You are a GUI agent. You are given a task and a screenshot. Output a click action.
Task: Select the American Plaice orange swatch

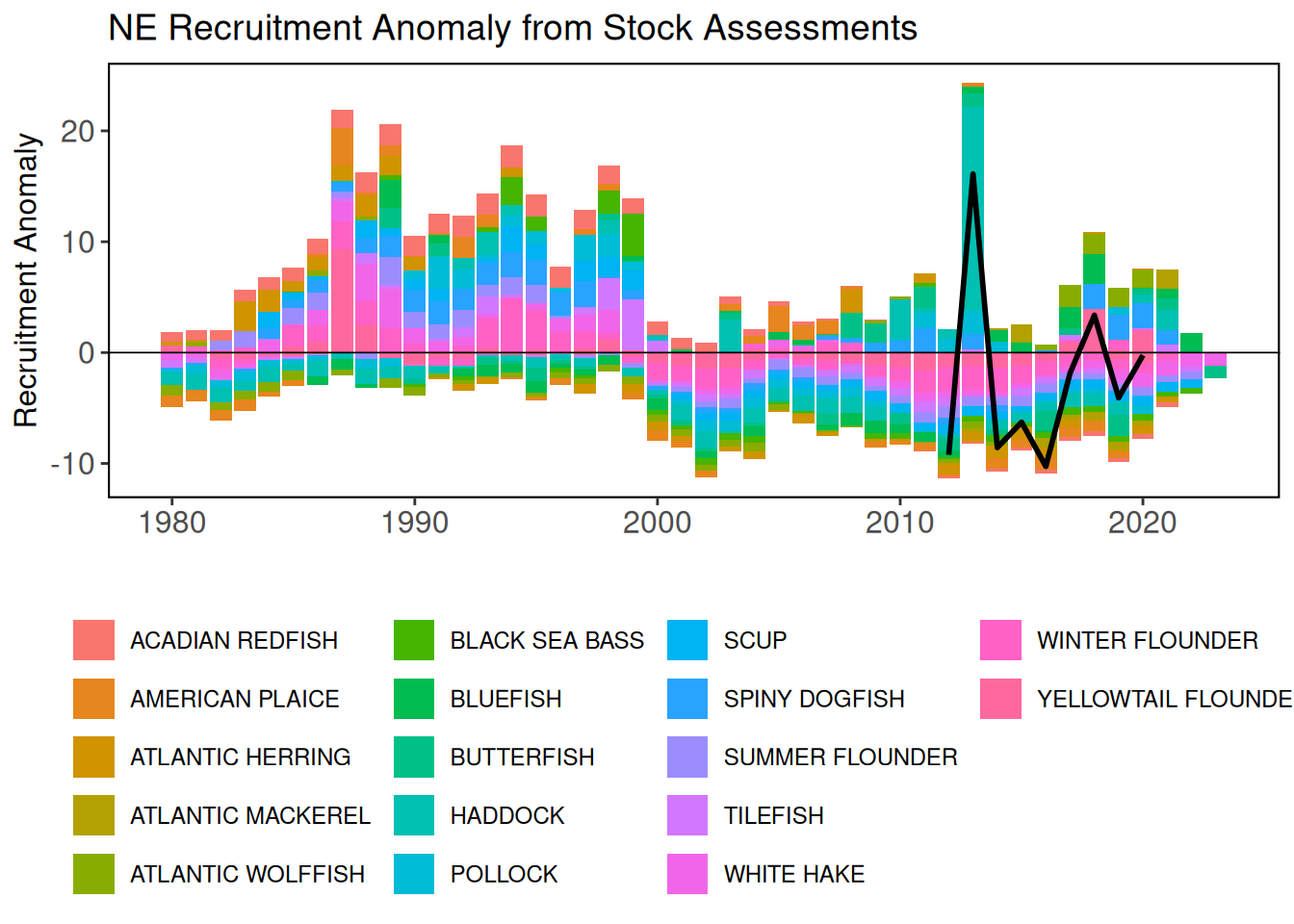click(x=93, y=699)
